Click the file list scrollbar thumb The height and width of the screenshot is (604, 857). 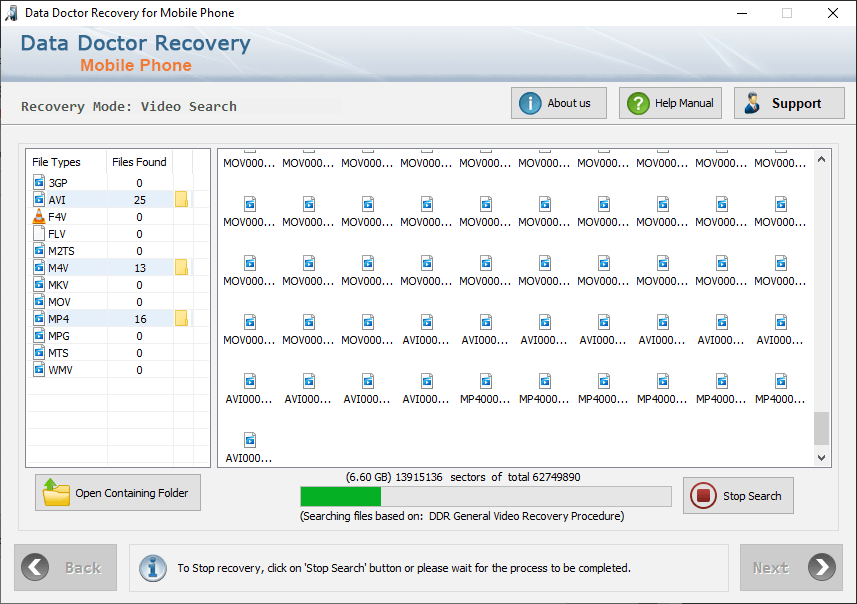pyautogui.click(x=821, y=428)
